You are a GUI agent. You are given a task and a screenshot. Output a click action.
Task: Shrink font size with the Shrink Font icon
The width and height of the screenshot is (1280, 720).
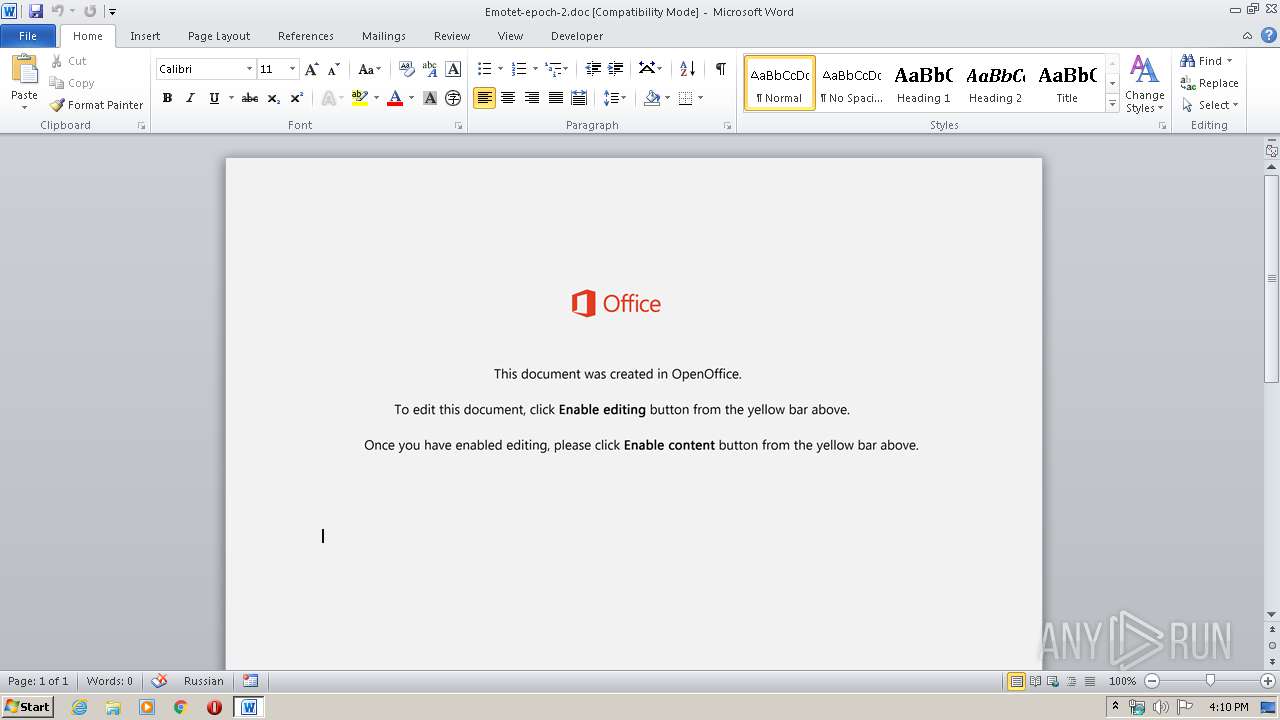334,69
